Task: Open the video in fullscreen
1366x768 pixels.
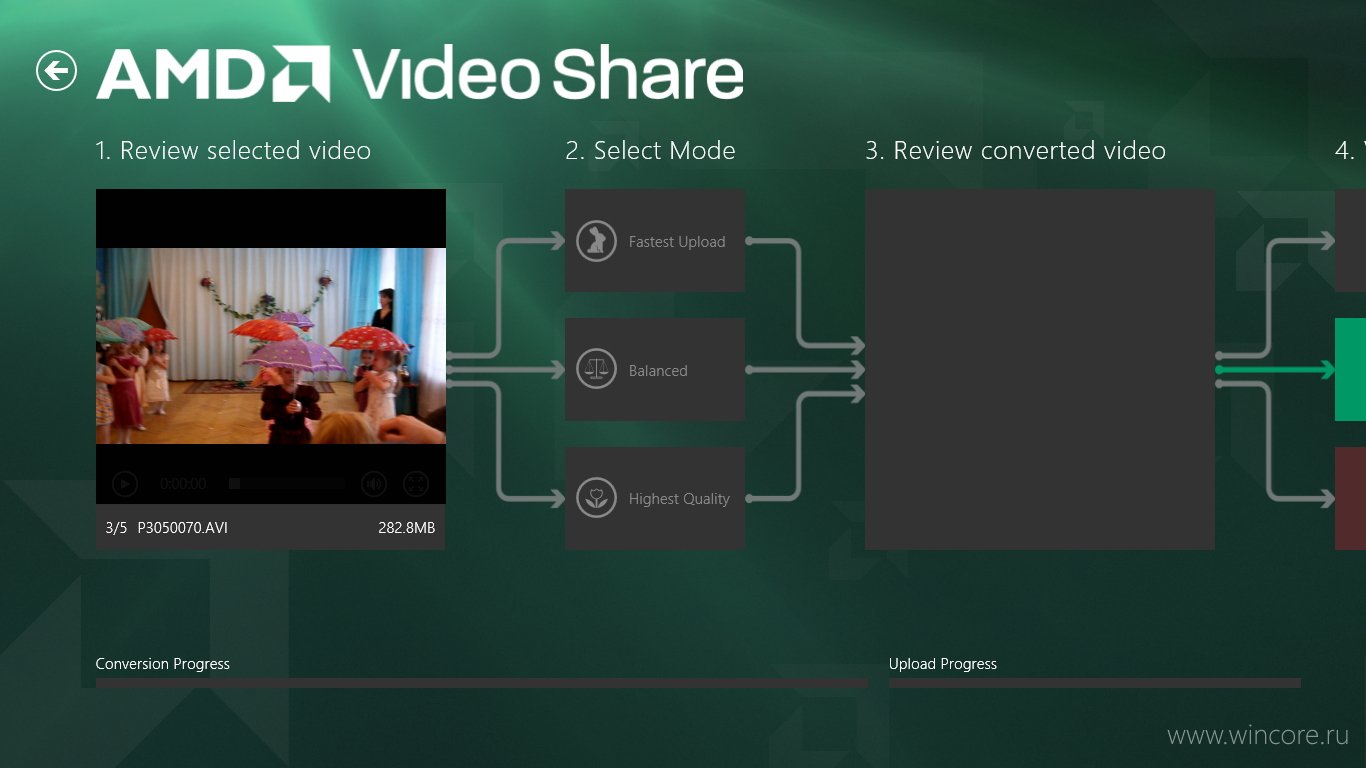Action: click(x=415, y=484)
